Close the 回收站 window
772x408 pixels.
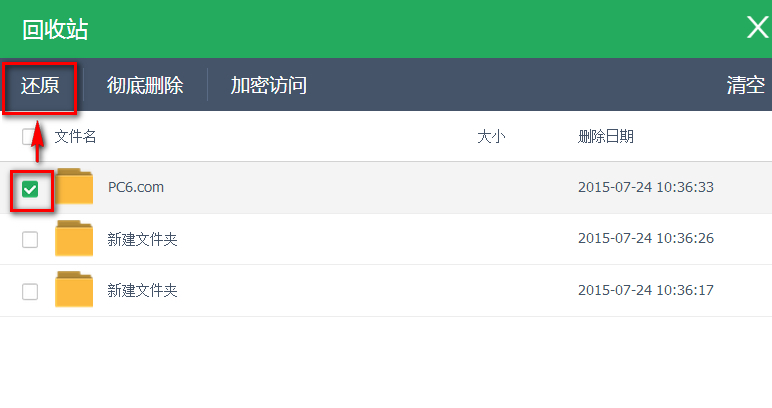coord(757,28)
